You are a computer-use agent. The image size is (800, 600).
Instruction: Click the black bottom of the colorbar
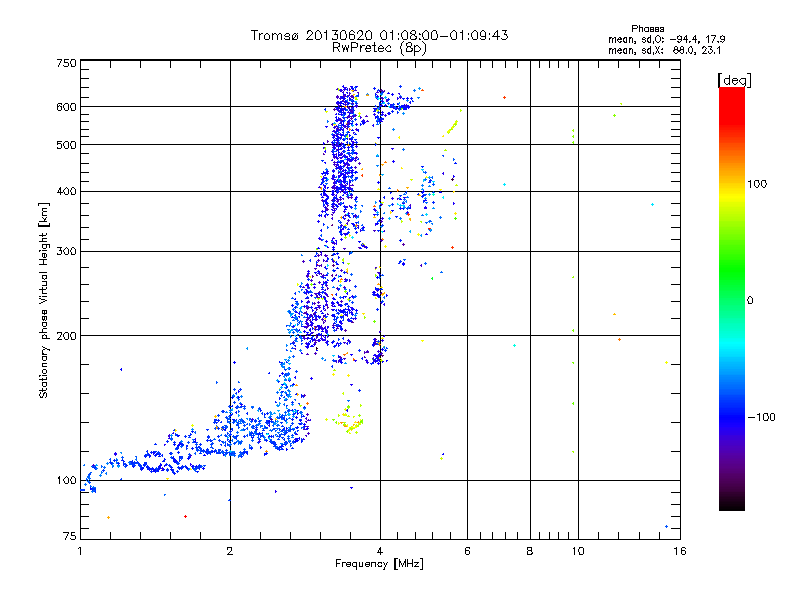click(732, 503)
